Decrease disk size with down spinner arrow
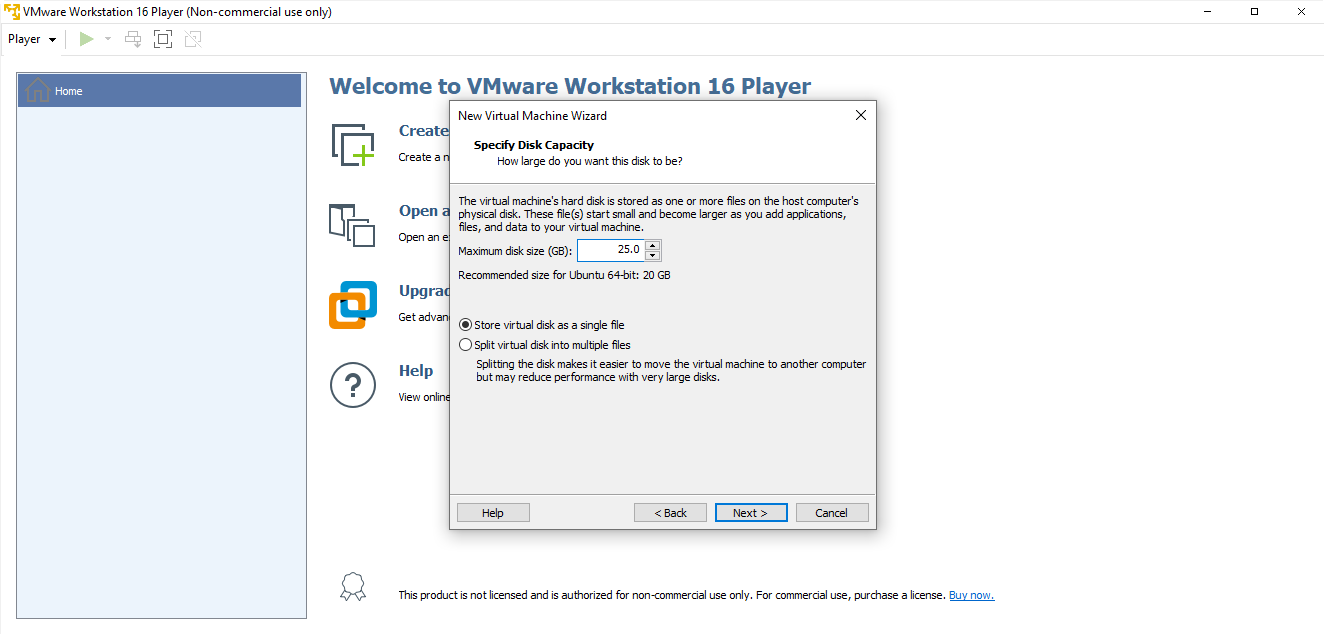This screenshot has height=634, width=1324. [x=652, y=256]
